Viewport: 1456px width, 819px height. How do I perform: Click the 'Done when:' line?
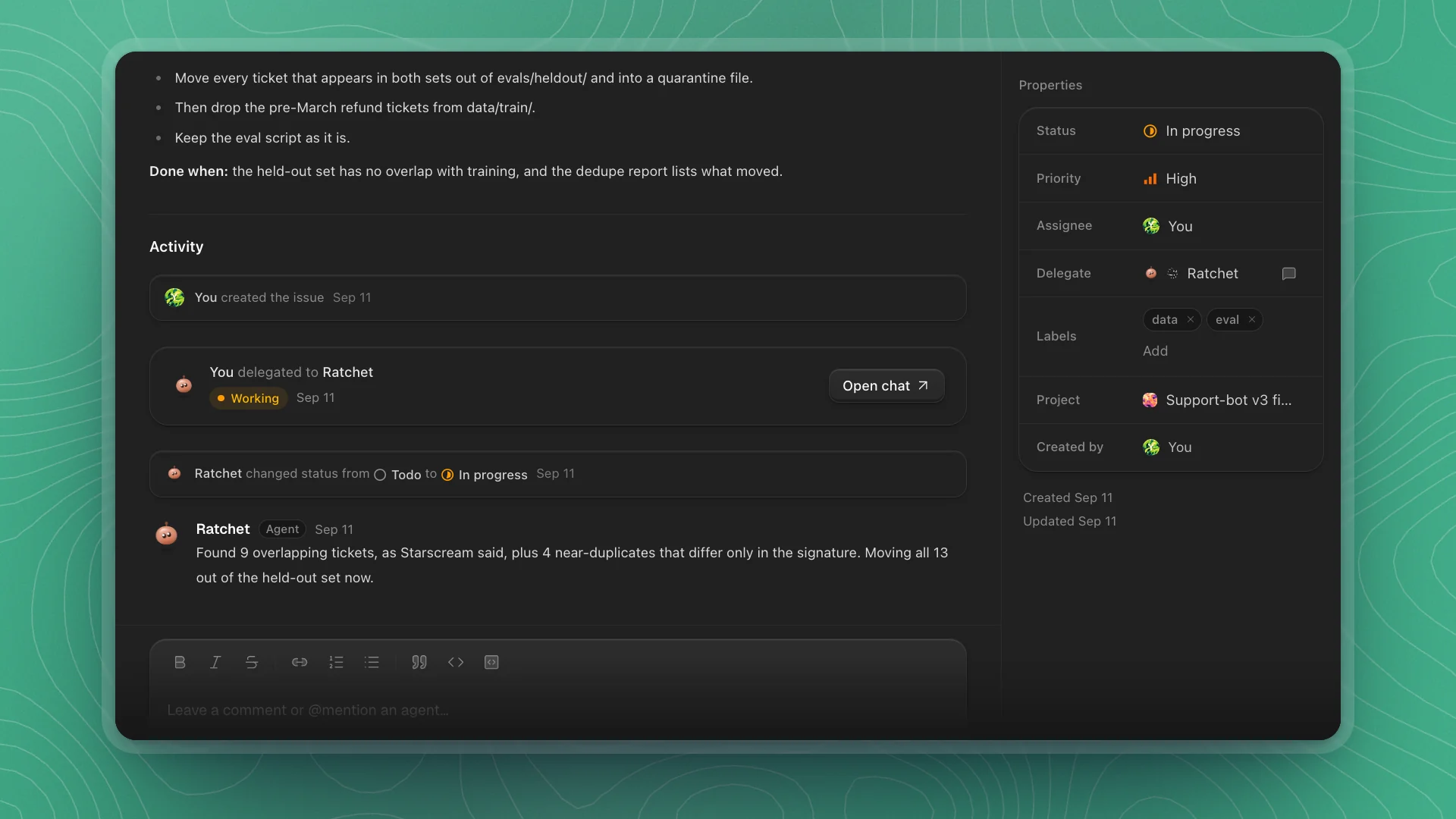[466, 171]
